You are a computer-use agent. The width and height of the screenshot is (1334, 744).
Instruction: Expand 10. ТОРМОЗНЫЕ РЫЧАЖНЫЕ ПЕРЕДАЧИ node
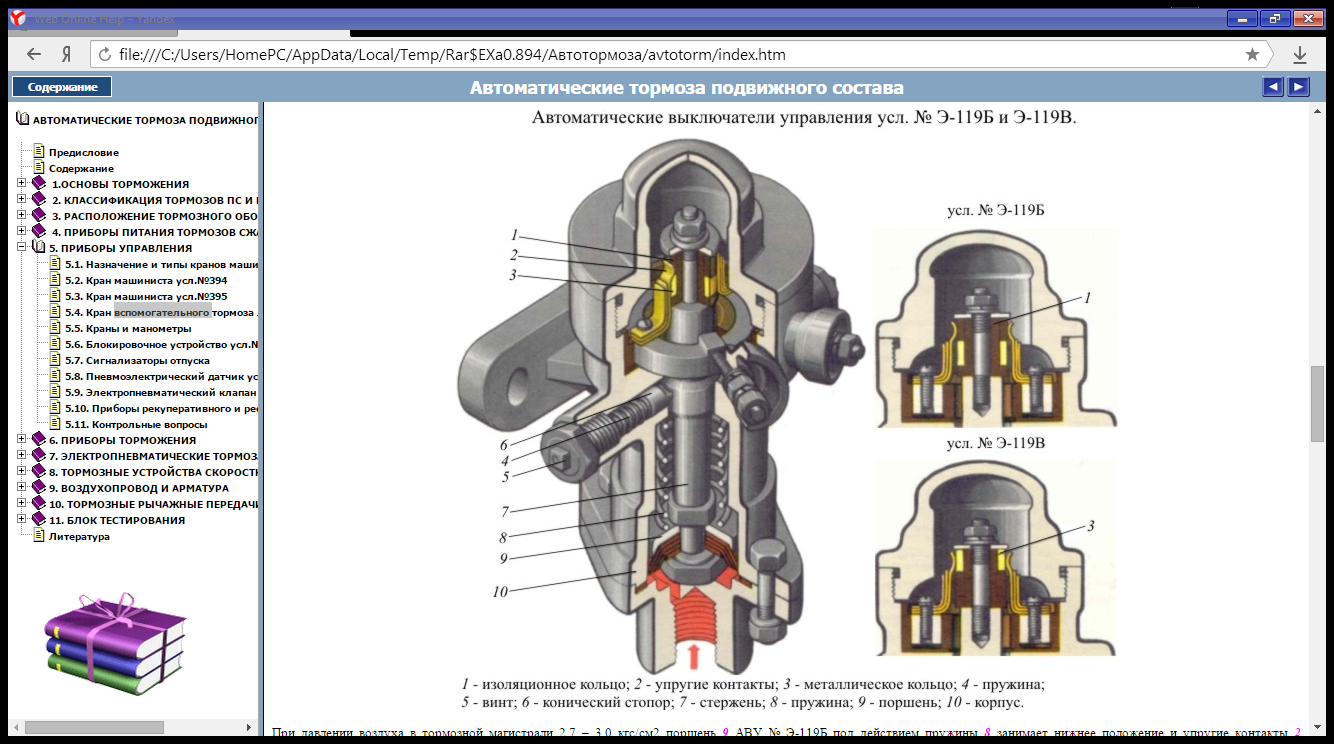coord(22,503)
